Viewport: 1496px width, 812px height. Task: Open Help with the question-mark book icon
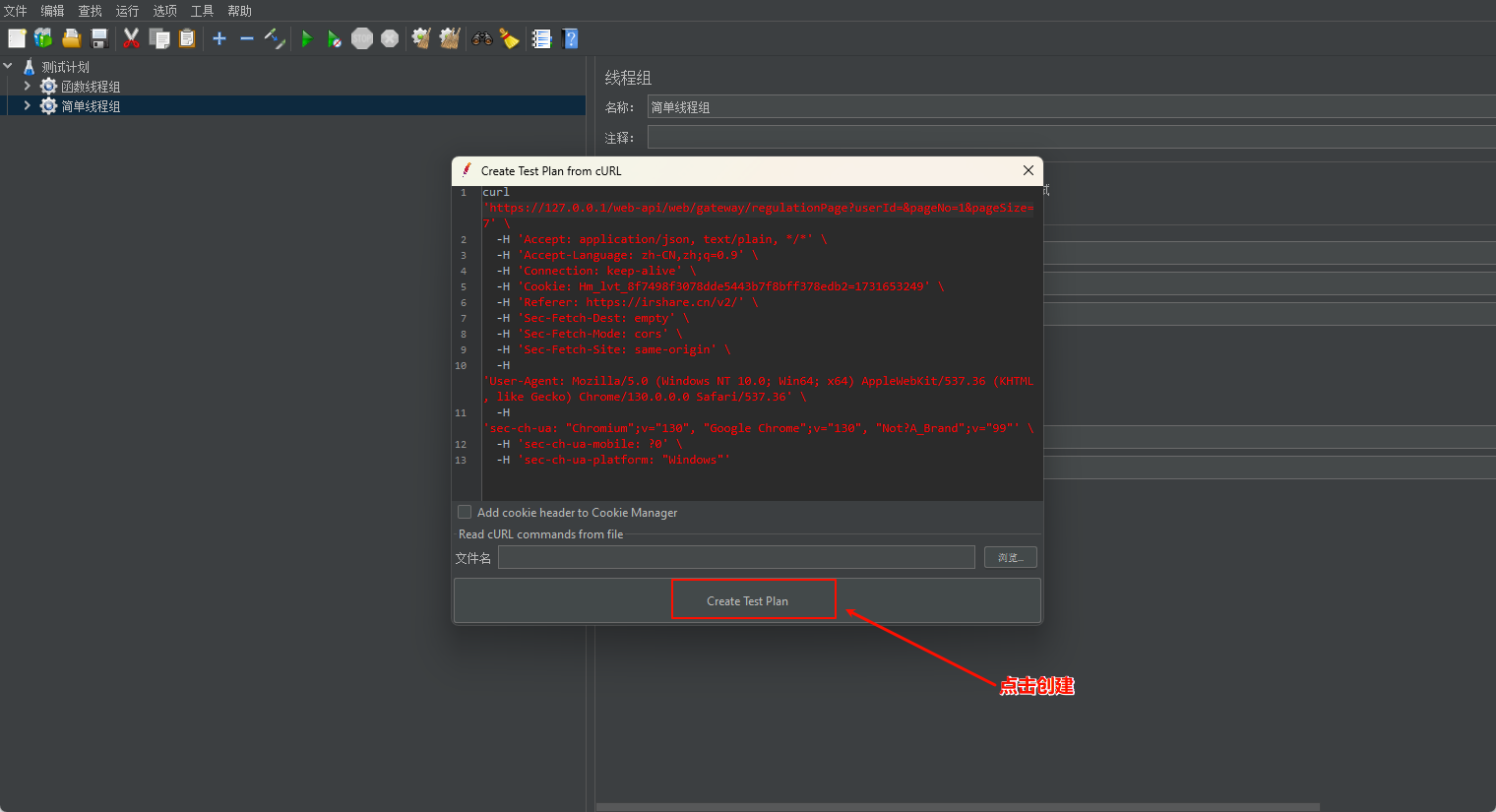tap(570, 38)
